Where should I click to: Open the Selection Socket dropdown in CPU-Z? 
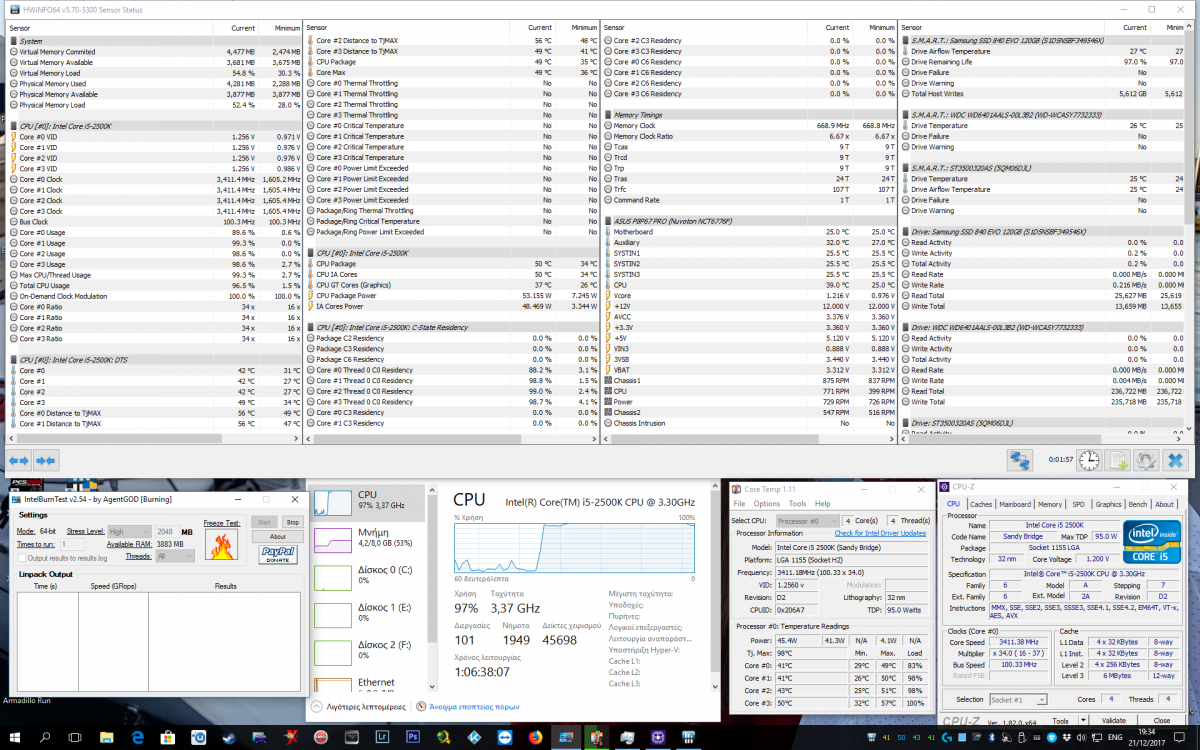pyautogui.click(x=1016, y=699)
